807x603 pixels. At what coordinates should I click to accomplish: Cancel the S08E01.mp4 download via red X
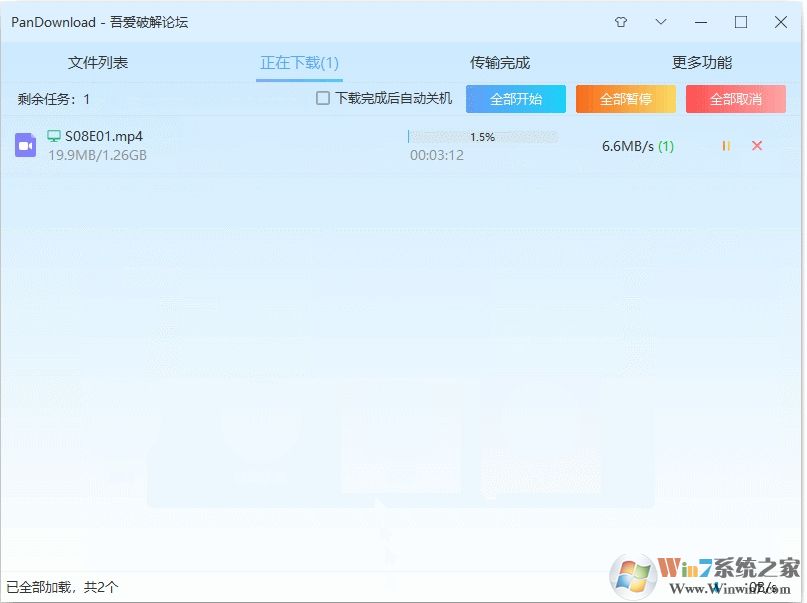[757, 145]
